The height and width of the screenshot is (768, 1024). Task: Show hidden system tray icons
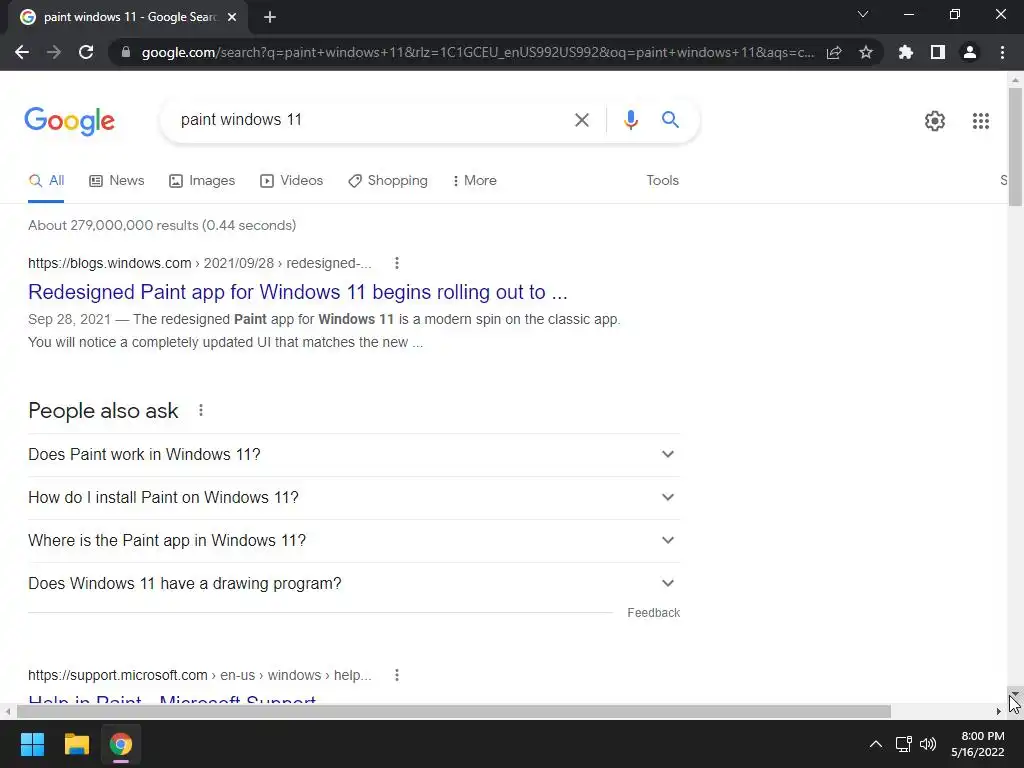pos(876,744)
